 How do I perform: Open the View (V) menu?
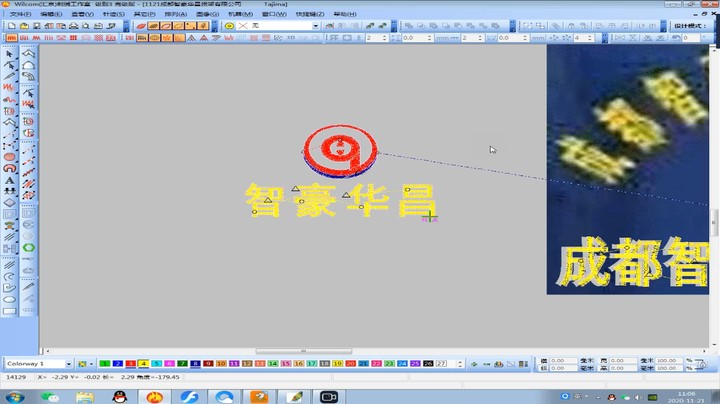82,14
